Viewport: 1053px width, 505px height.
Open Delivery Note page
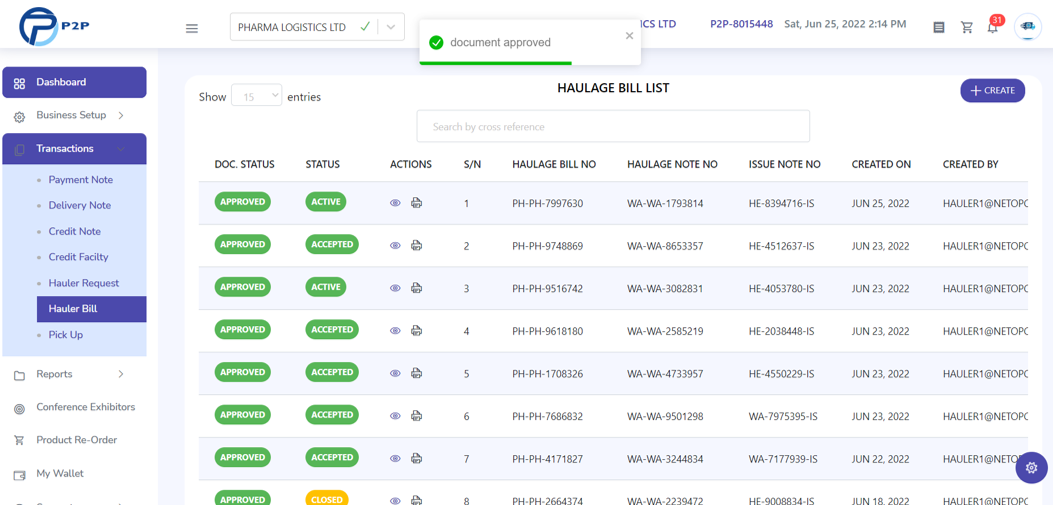tap(80, 205)
